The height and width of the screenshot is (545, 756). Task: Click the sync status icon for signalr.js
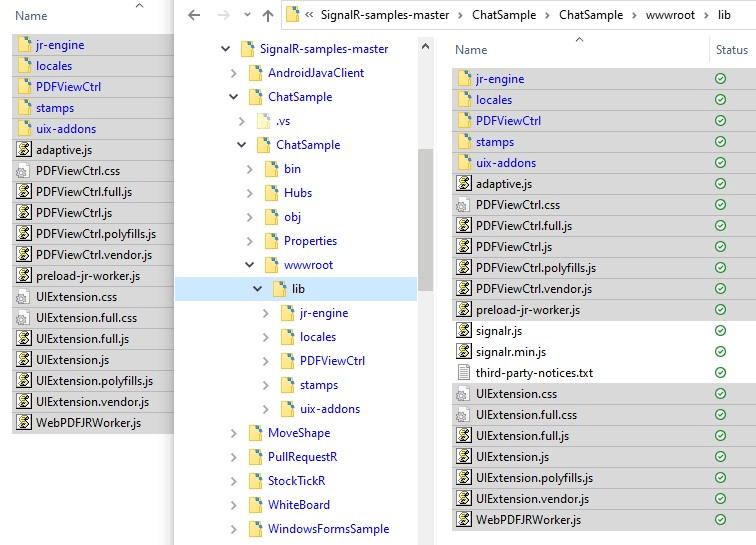(x=720, y=330)
